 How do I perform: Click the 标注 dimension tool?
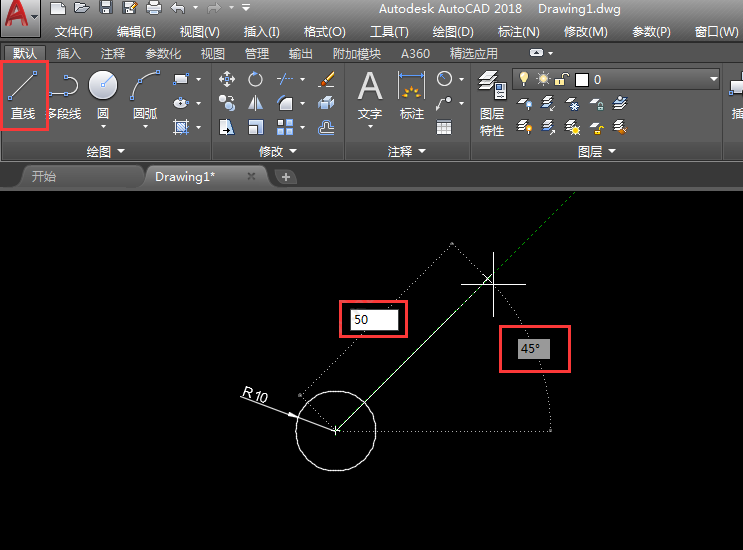pyautogui.click(x=411, y=96)
